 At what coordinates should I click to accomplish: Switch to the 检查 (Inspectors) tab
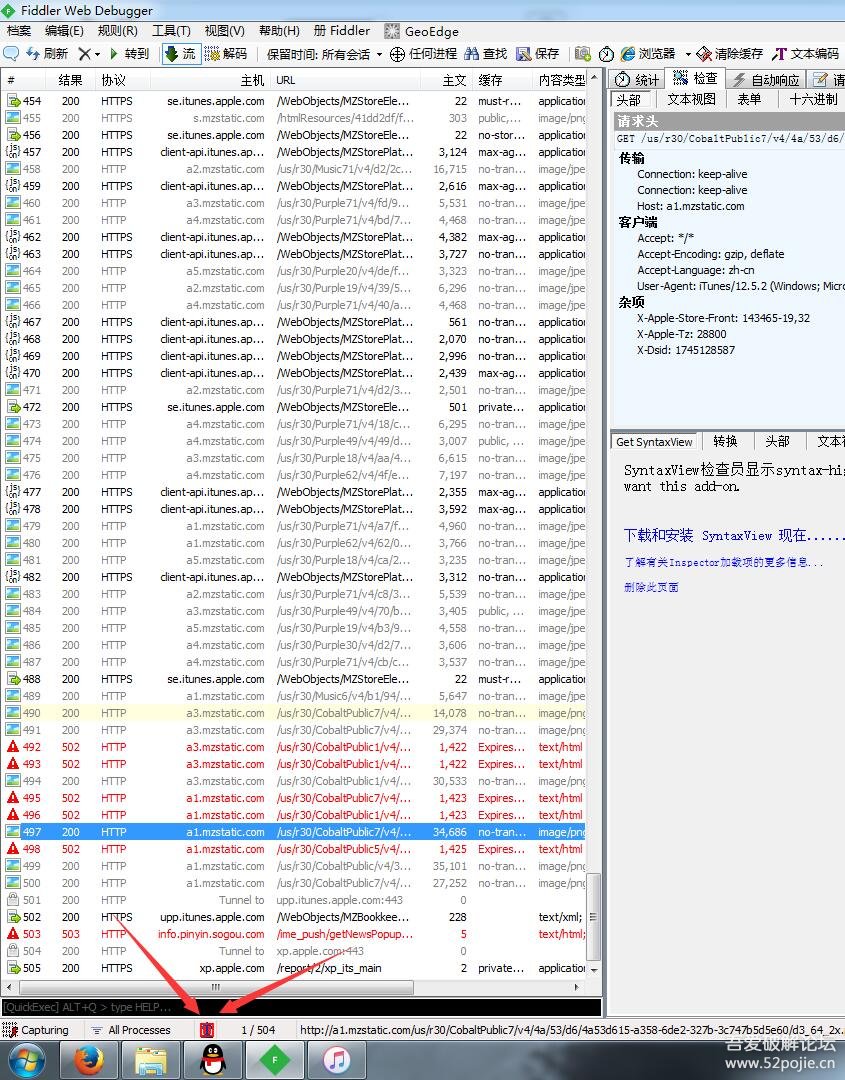point(696,79)
